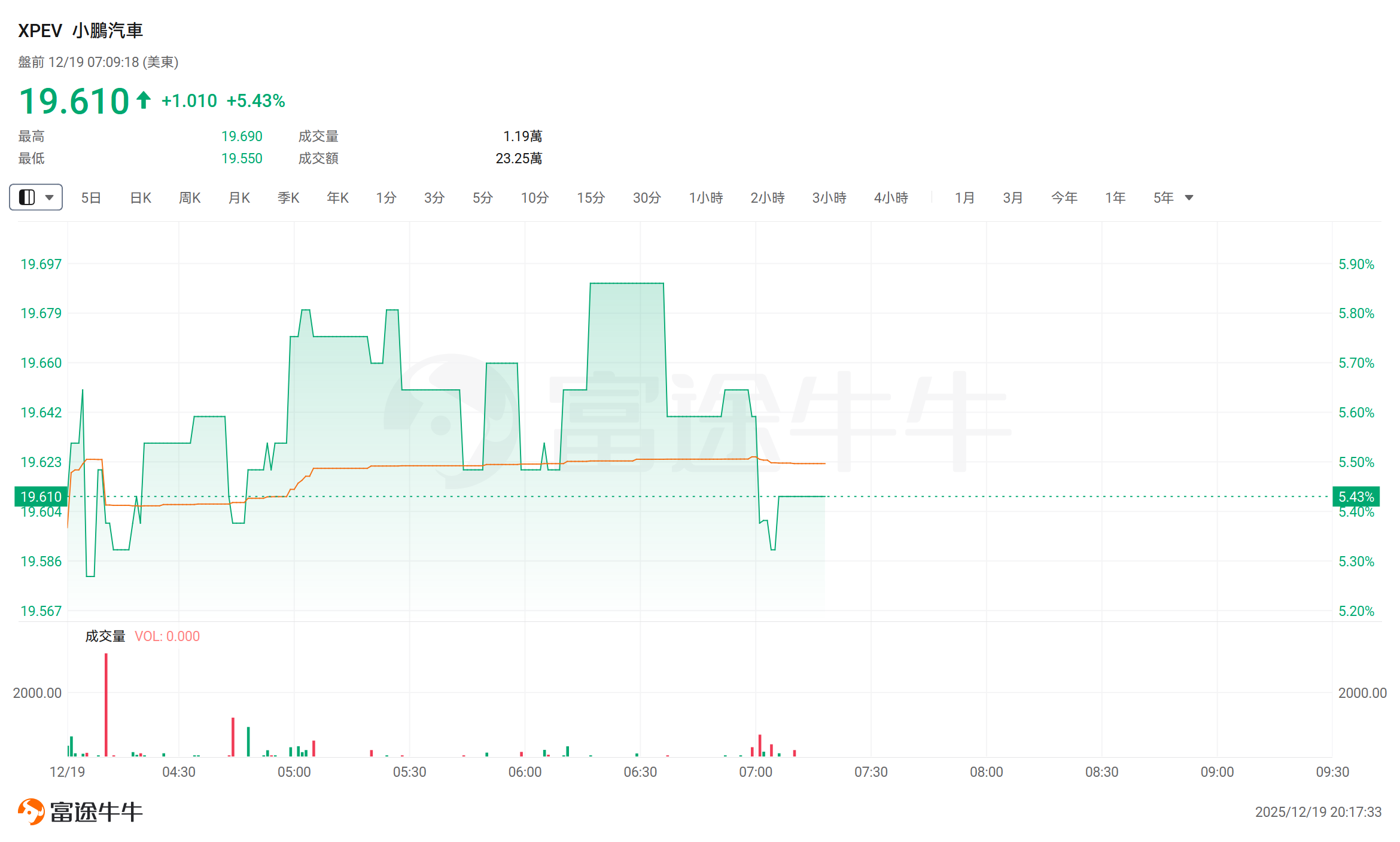Image resolution: width=1400 pixels, height=842 pixels.
Task: Expand the 5年 range dropdown arrow
Action: click(1189, 197)
